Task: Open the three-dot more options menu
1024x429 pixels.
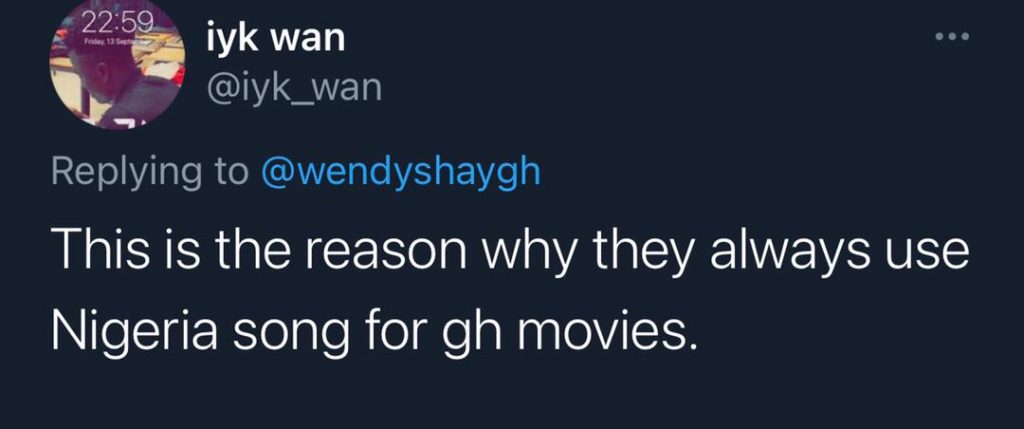Action: coord(952,37)
